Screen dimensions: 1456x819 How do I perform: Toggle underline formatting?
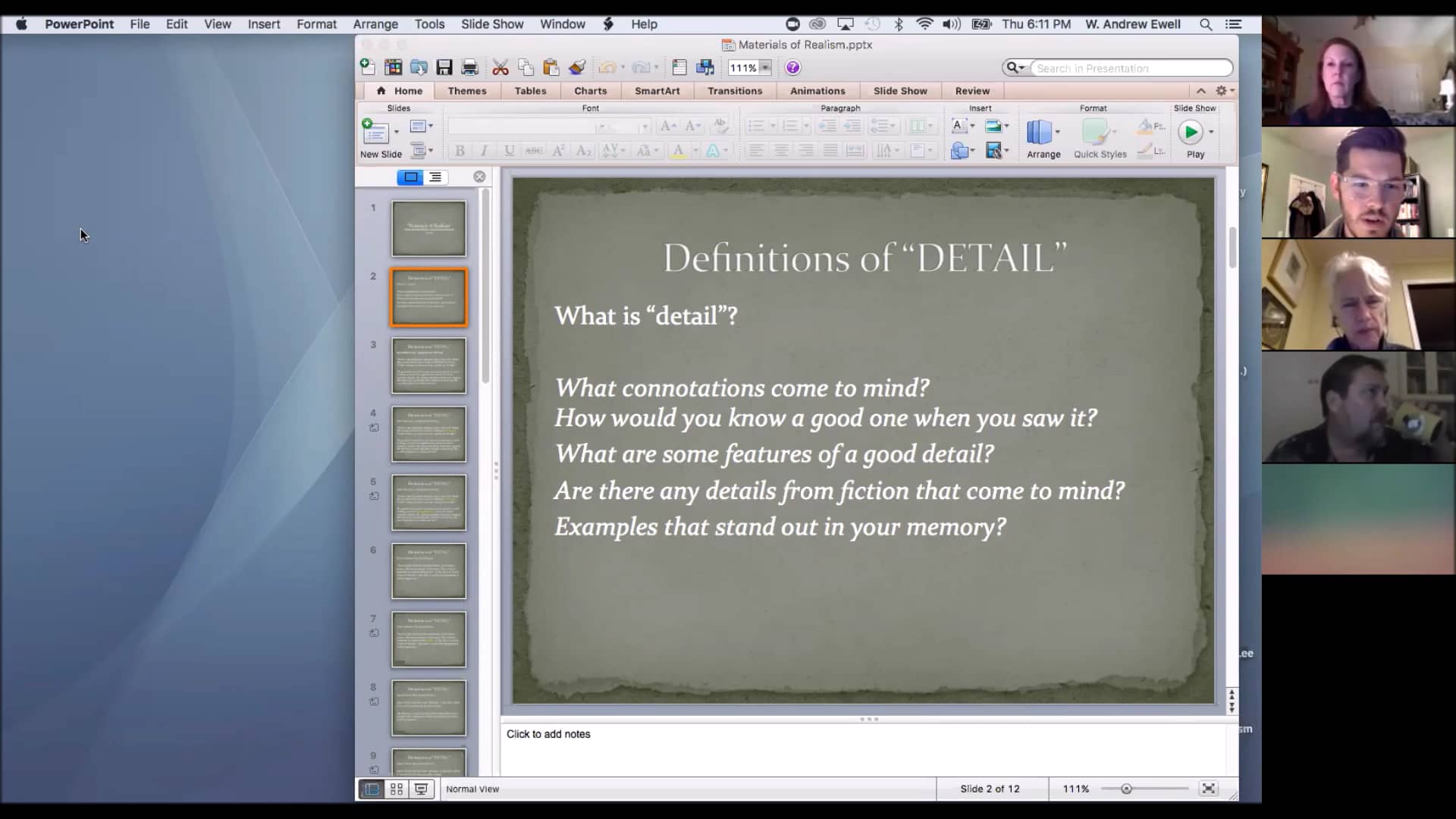[x=508, y=150]
